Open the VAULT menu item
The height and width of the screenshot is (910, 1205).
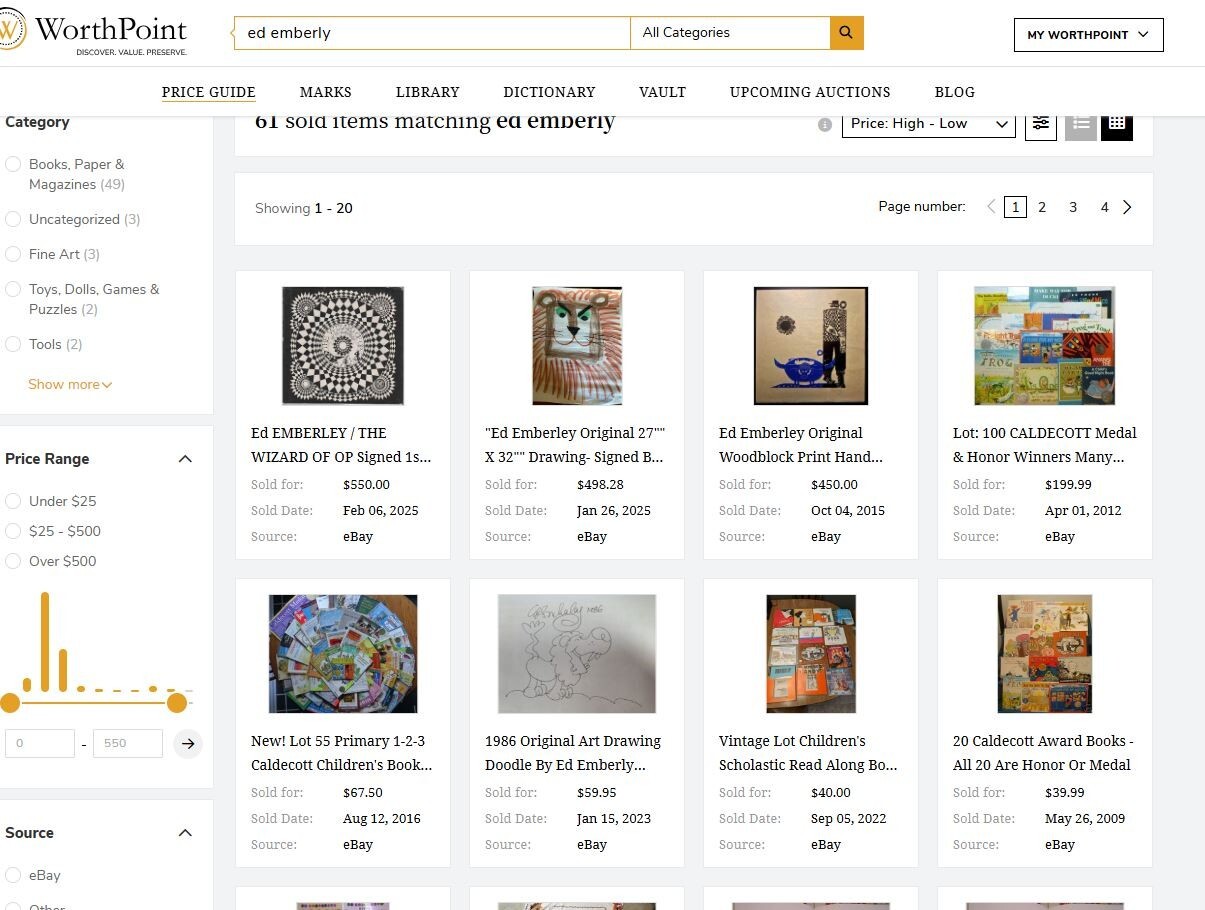tap(663, 92)
